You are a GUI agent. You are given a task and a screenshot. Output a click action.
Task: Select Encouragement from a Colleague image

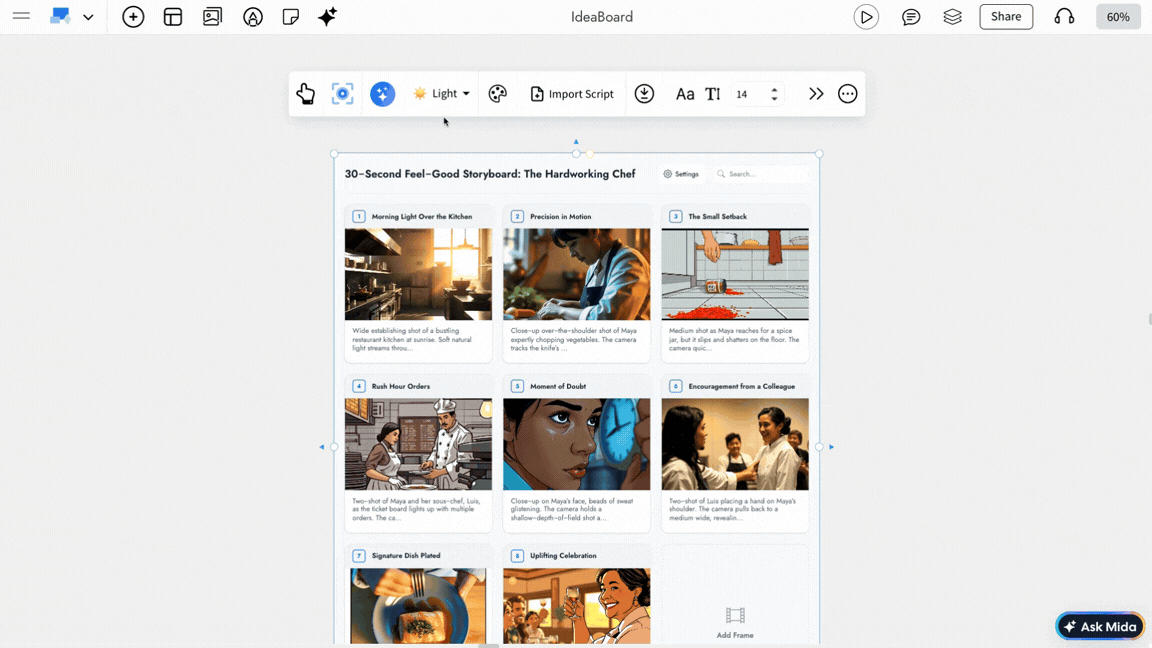(x=735, y=444)
